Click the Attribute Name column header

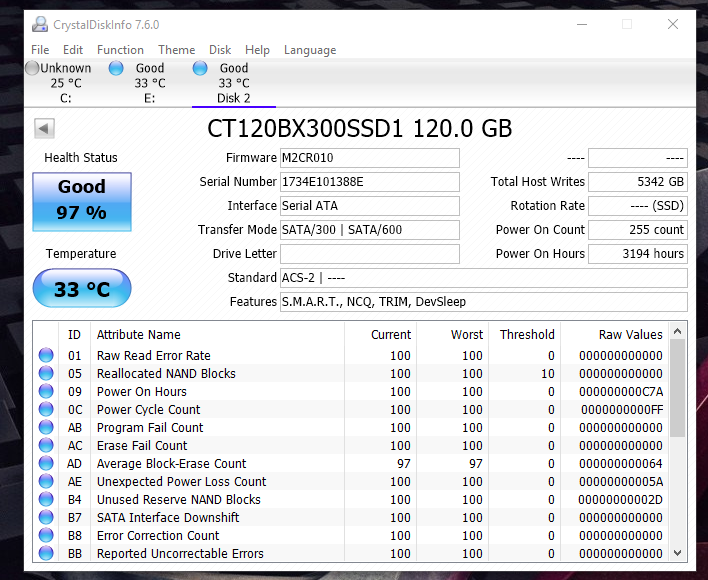click(x=138, y=335)
